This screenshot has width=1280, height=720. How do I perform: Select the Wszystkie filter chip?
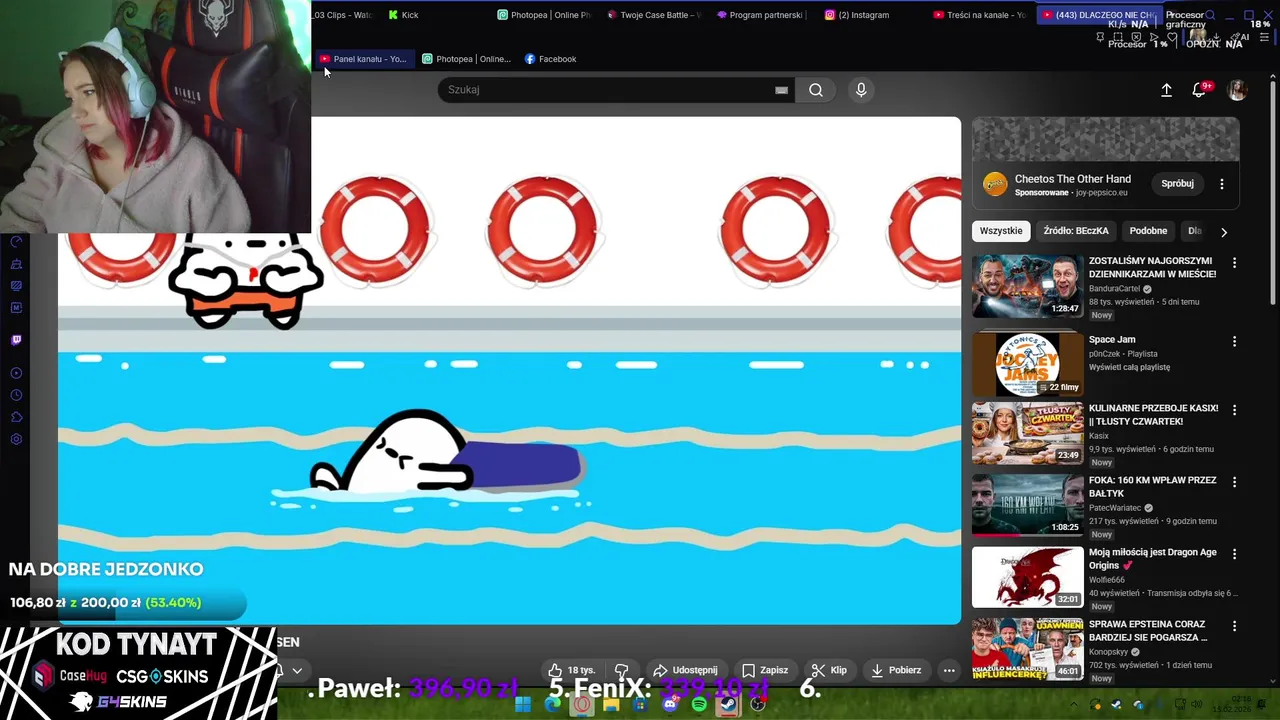[1001, 231]
